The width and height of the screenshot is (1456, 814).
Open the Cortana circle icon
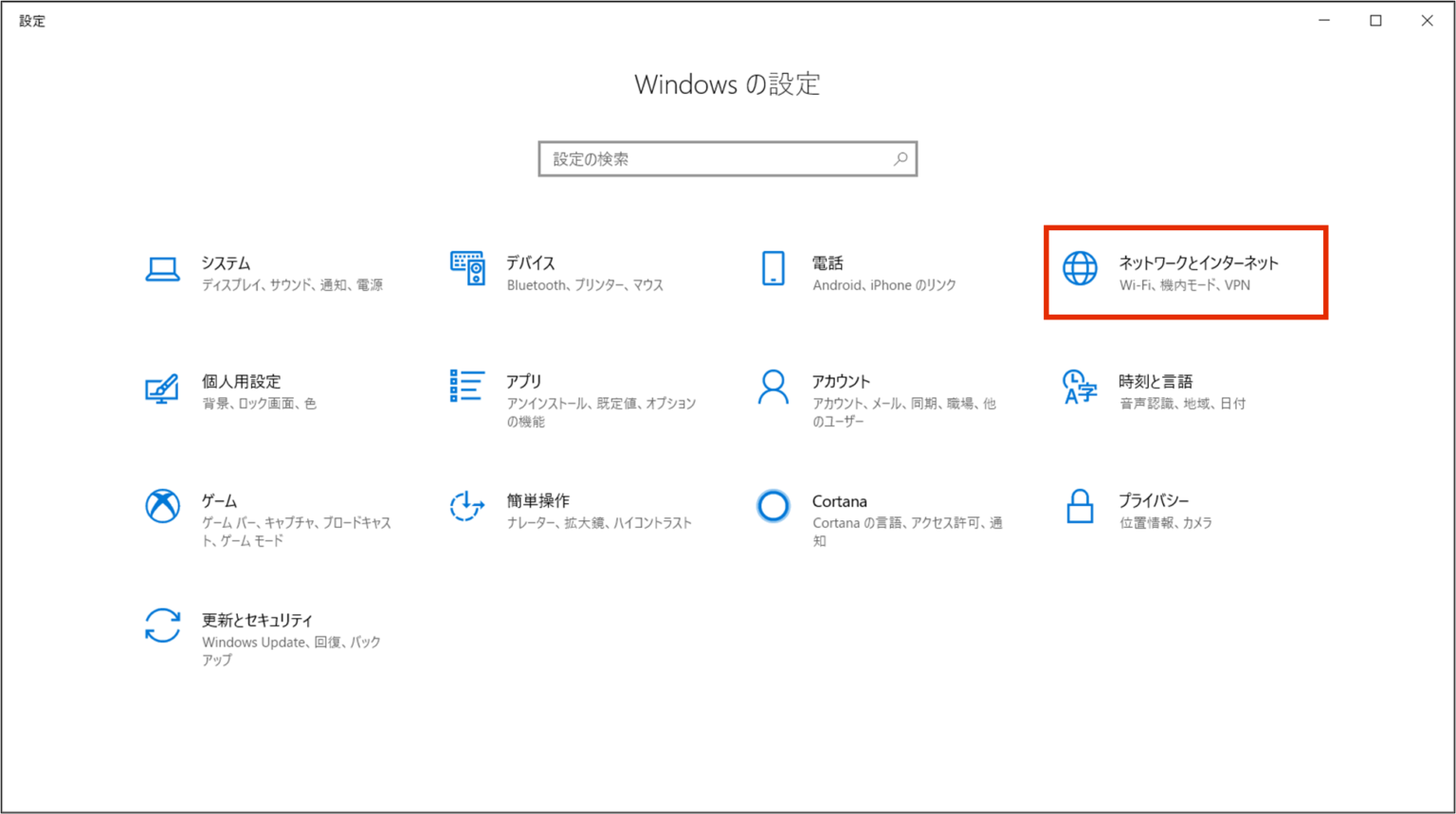click(773, 507)
